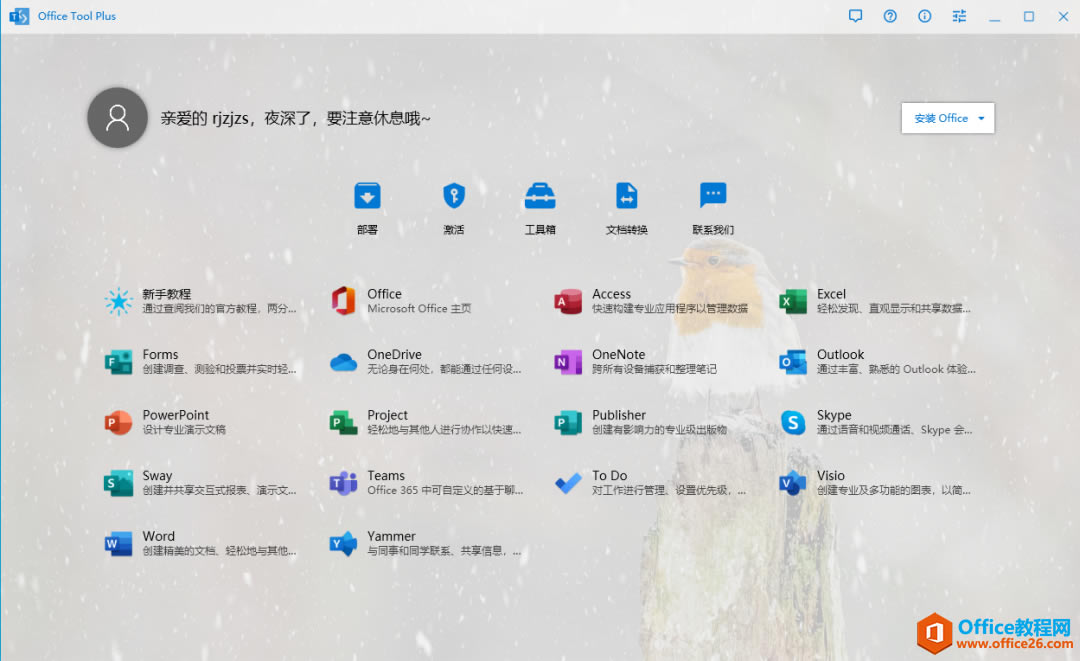Image resolution: width=1080 pixels, height=661 pixels.
Task: Open the 文档转换 document conversion icon
Action: click(627, 196)
